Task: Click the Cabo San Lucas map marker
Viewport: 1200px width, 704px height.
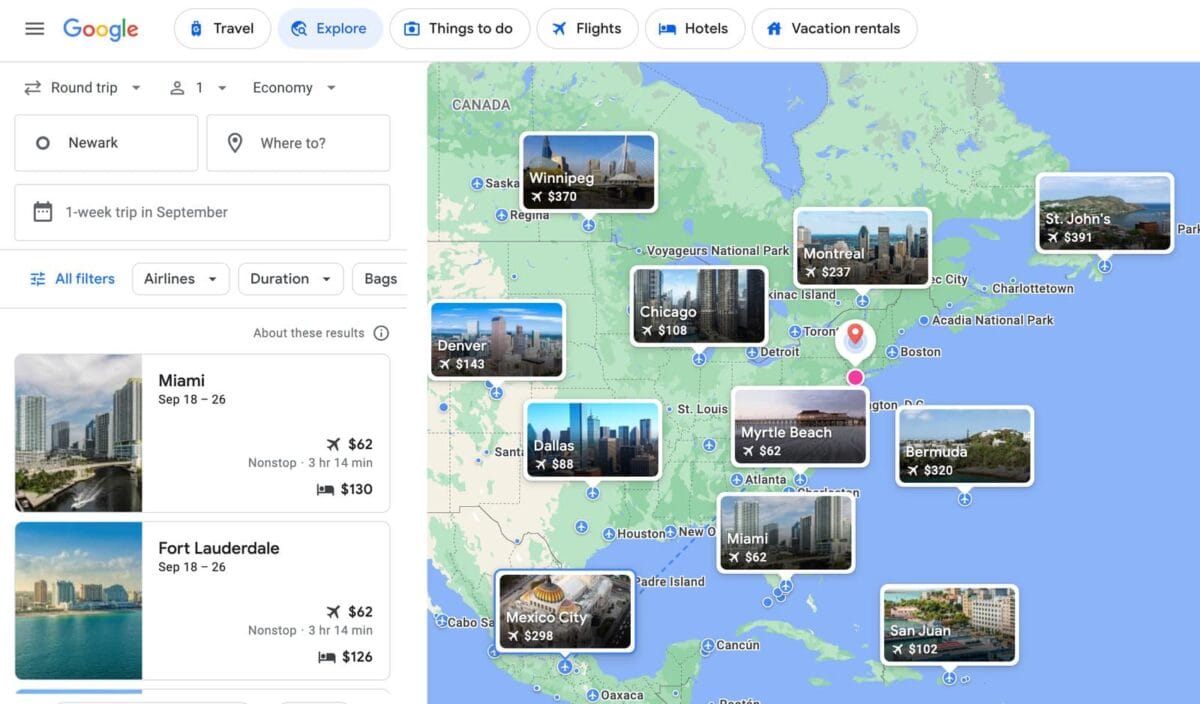Action: click(x=440, y=622)
